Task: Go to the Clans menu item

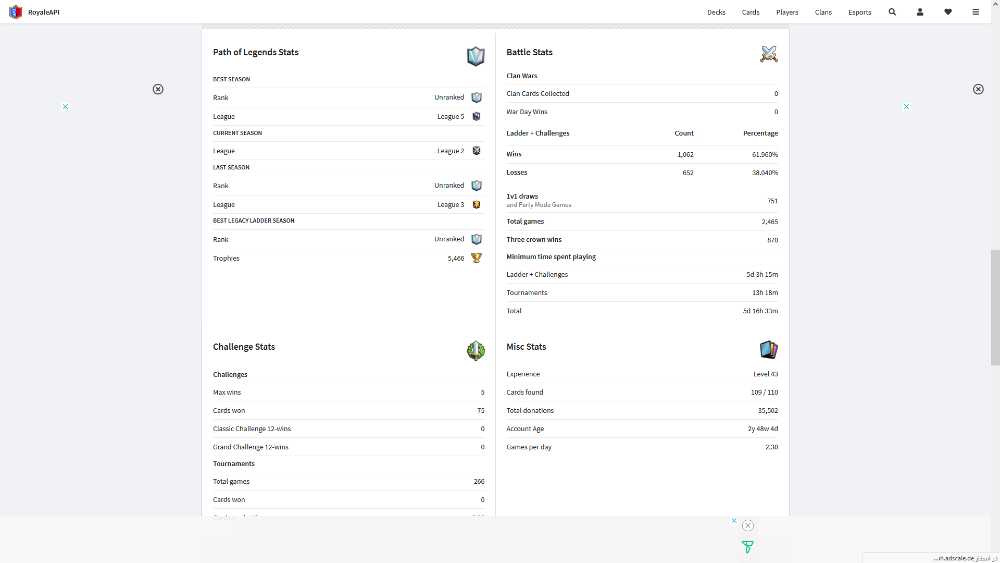Action: [x=823, y=12]
